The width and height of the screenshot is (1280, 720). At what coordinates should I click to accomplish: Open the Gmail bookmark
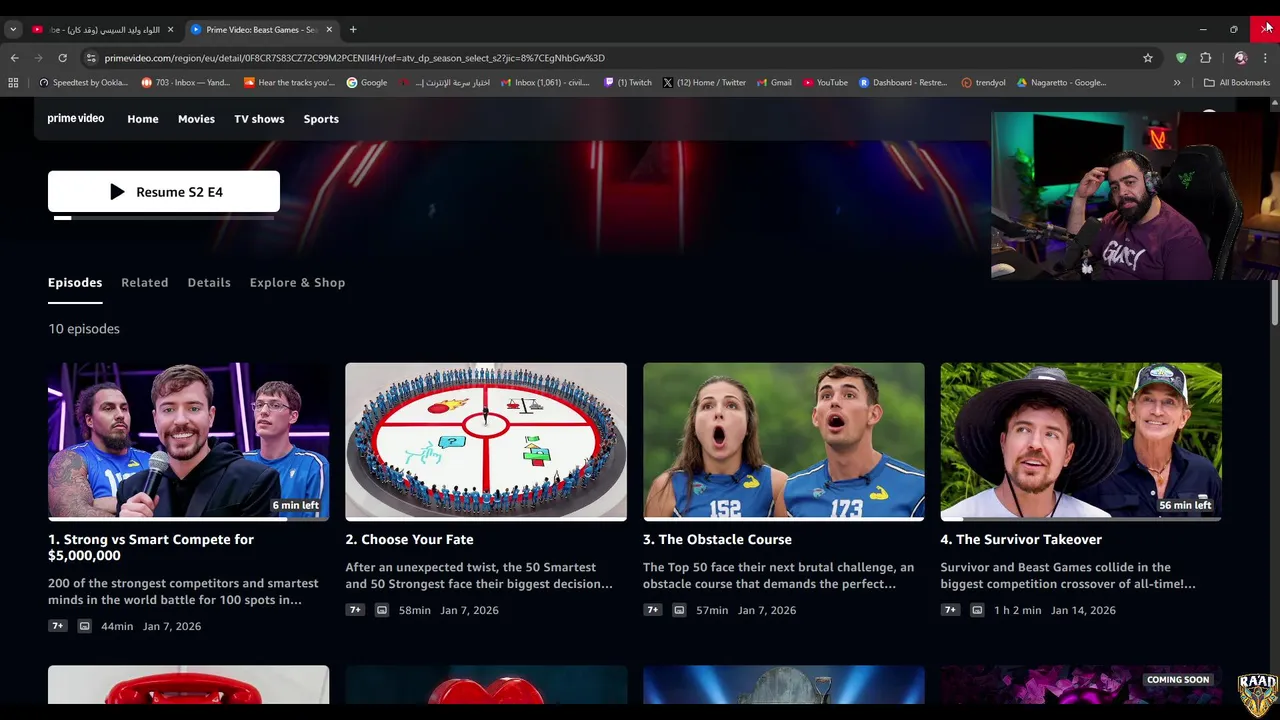775,83
